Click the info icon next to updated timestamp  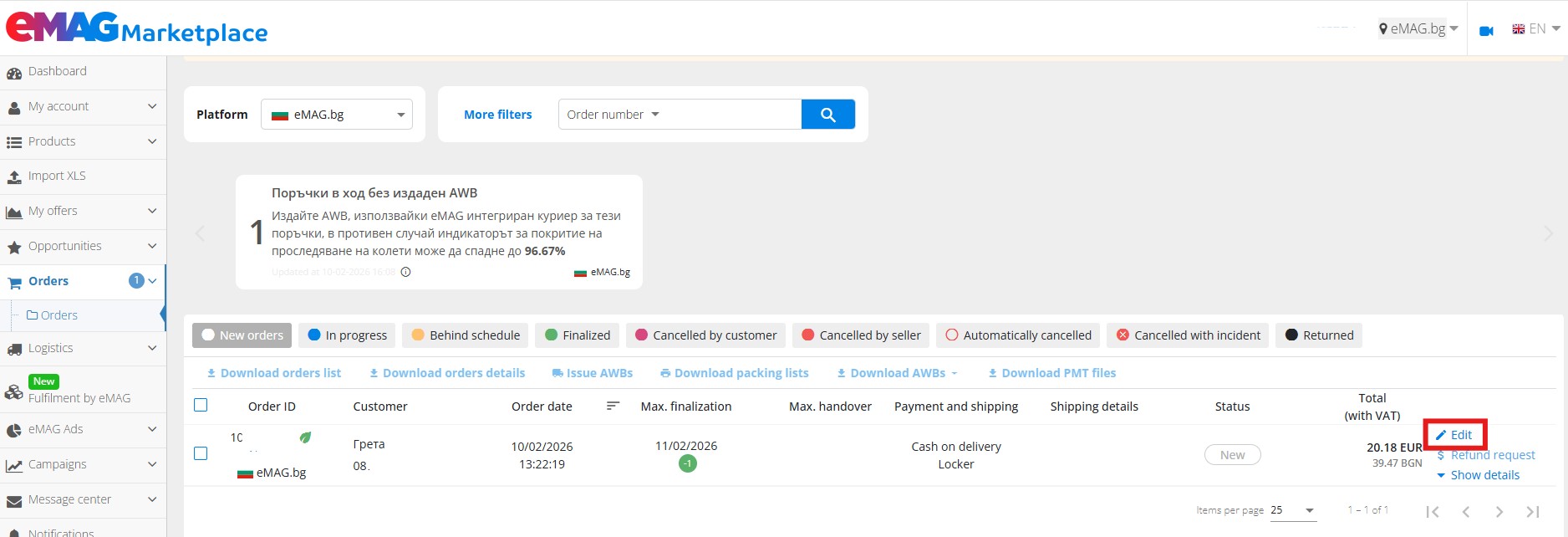pyautogui.click(x=406, y=272)
